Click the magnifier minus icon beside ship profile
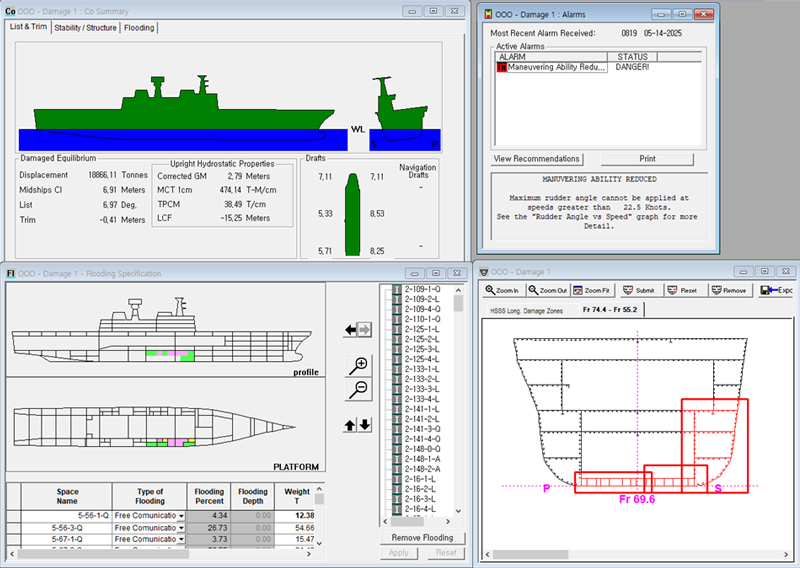800x568 pixels. (x=357, y=388)
